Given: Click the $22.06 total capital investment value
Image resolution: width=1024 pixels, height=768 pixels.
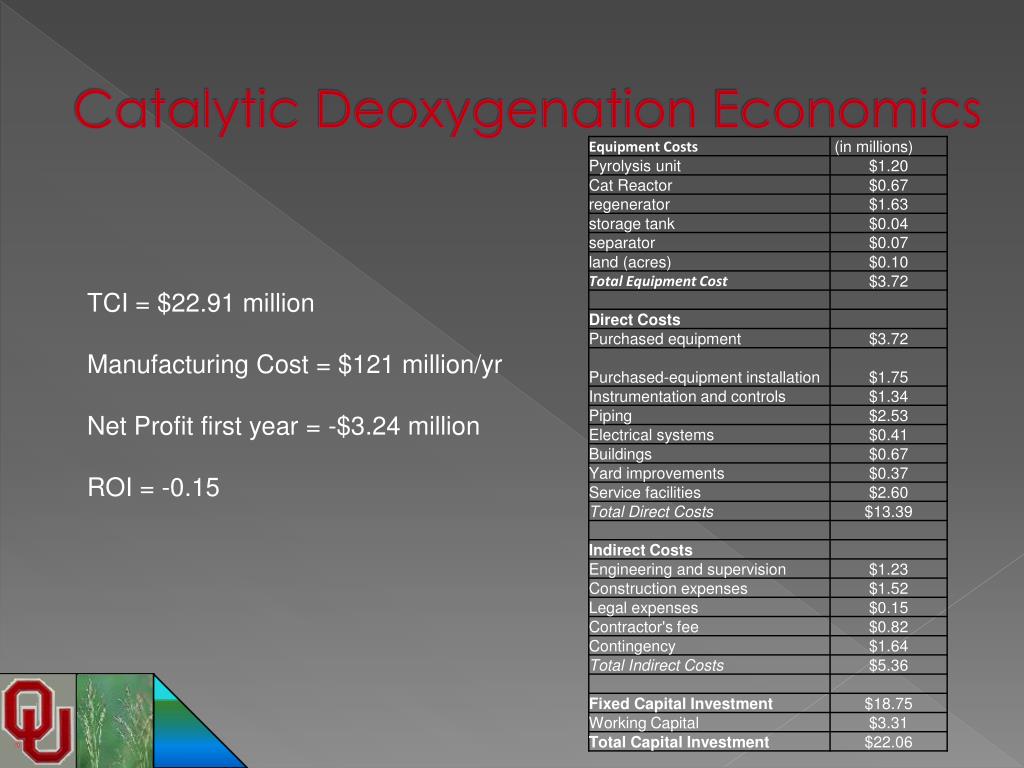Looking at the screenshot, I should pyautogui.click(x=888, y=743).
